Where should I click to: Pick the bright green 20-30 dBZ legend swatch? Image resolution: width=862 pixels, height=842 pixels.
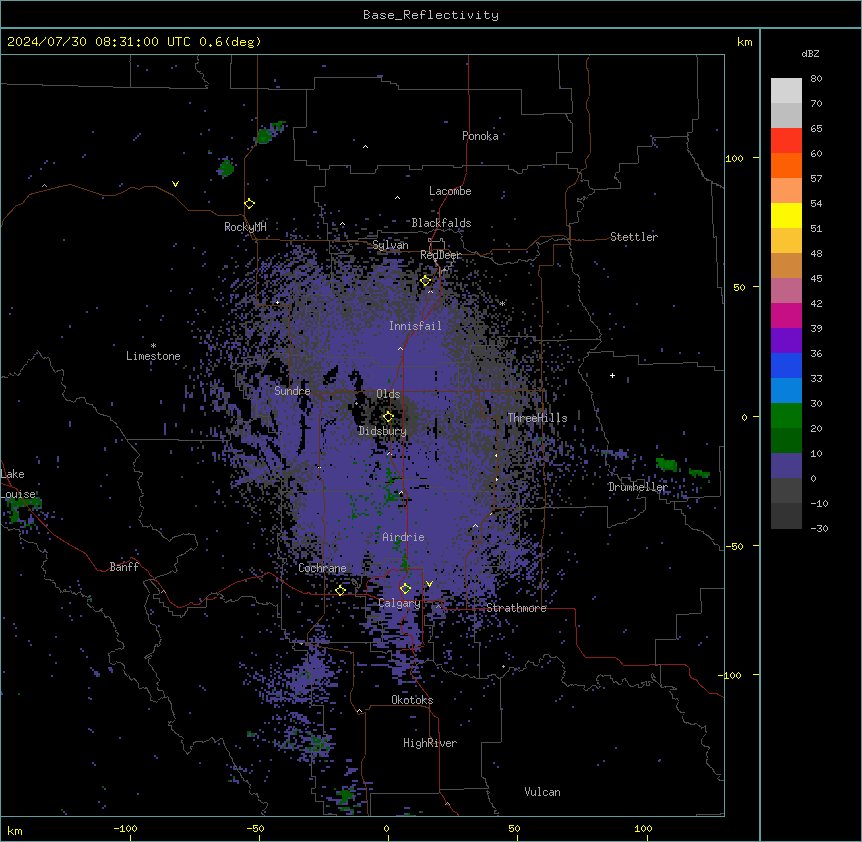click(786, 416)
